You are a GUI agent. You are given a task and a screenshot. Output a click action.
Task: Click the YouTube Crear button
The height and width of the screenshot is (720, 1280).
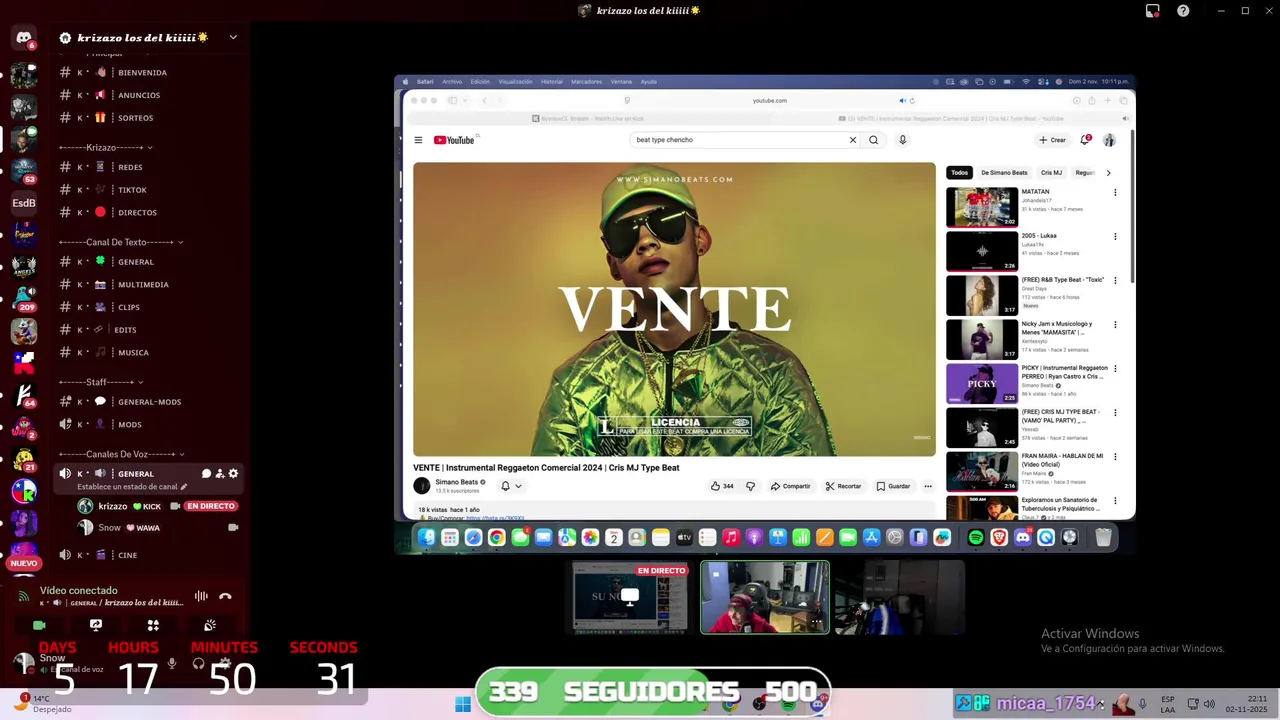pyautogui.click(x=1052, y=140)
